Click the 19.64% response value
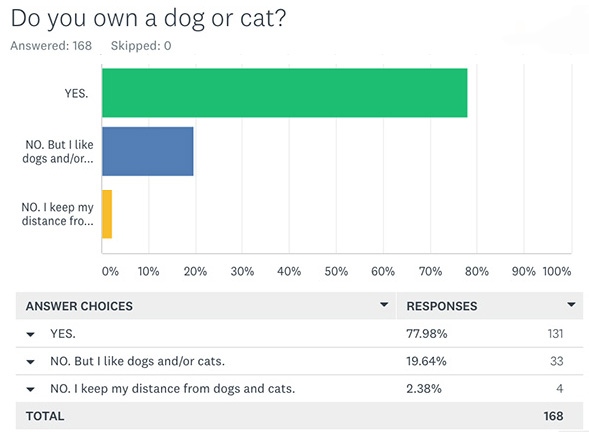The height and width of the screenshot is (433, 589). click(426, 361)
